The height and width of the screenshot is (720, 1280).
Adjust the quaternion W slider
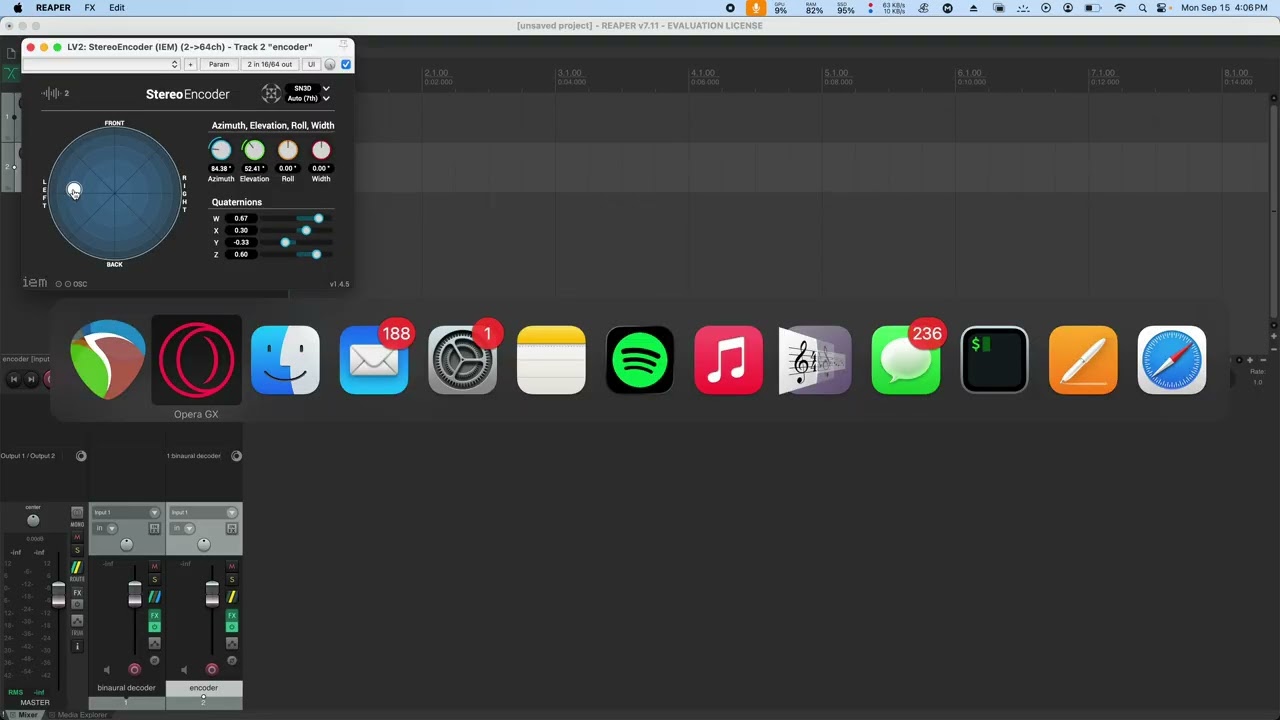tap(295, 218)
